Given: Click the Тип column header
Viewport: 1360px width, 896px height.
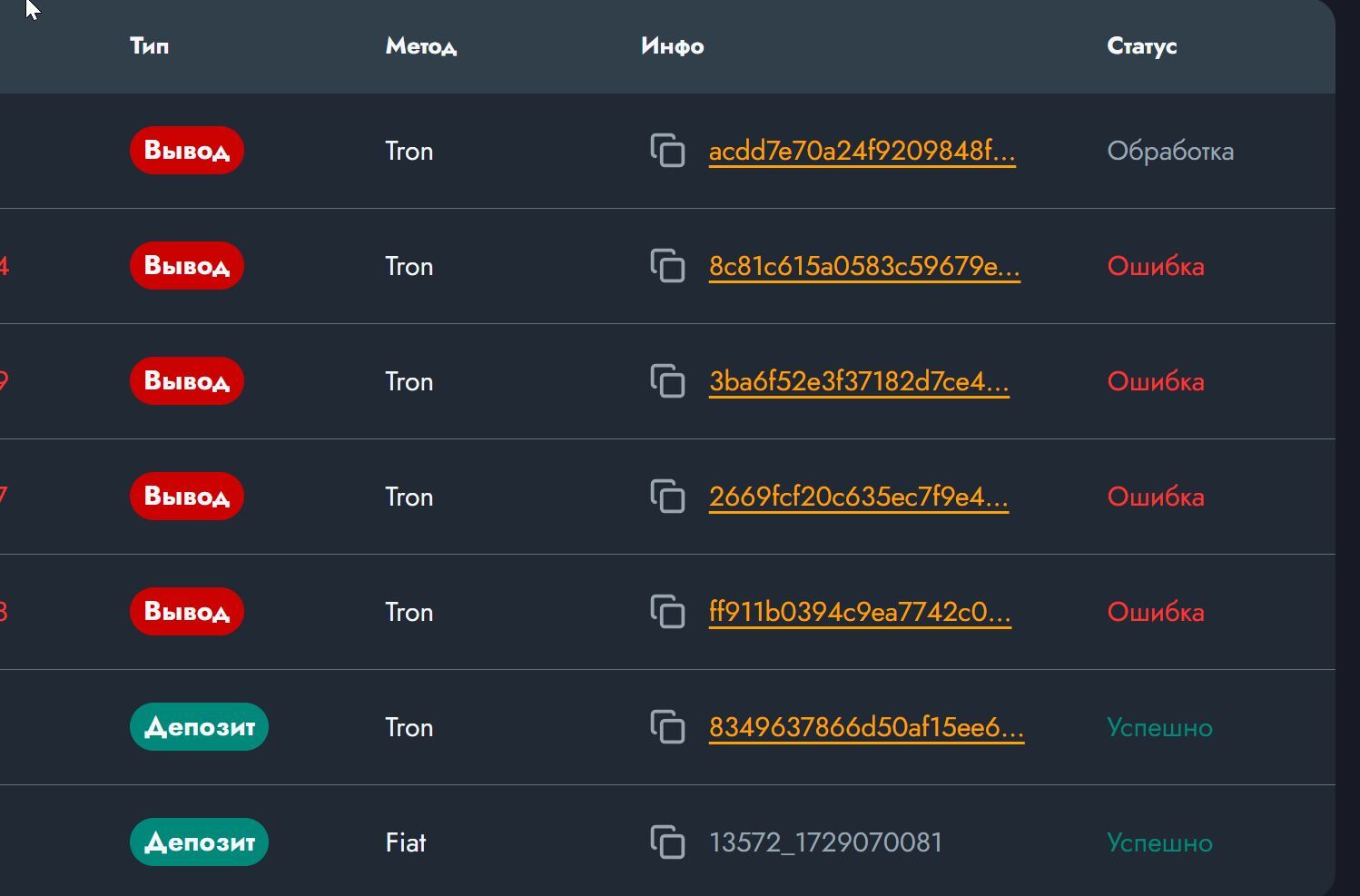Looking at the screenshot, I should pyautogui.click(x=149, y=46).
